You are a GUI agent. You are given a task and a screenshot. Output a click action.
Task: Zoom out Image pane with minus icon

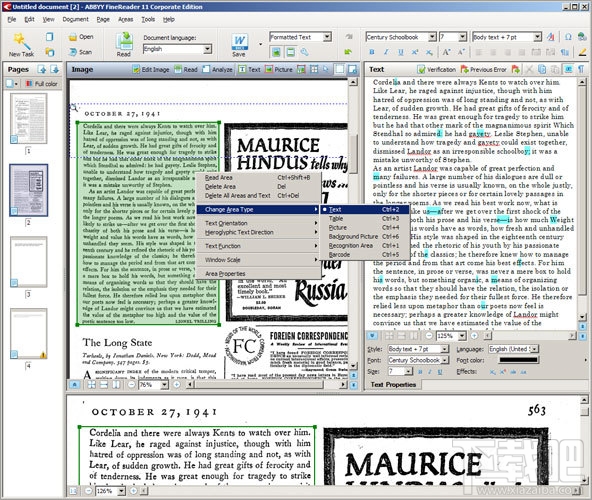131,385
